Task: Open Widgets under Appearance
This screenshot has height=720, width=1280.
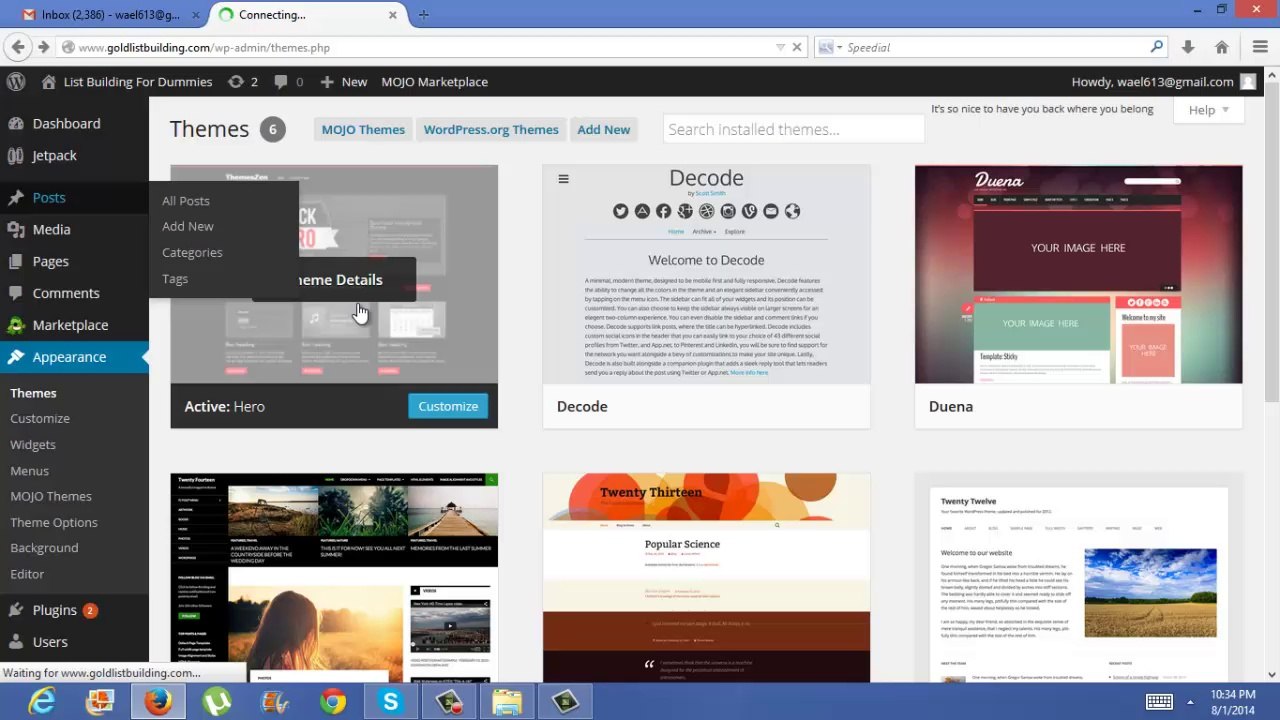Action: coord(33,445)
